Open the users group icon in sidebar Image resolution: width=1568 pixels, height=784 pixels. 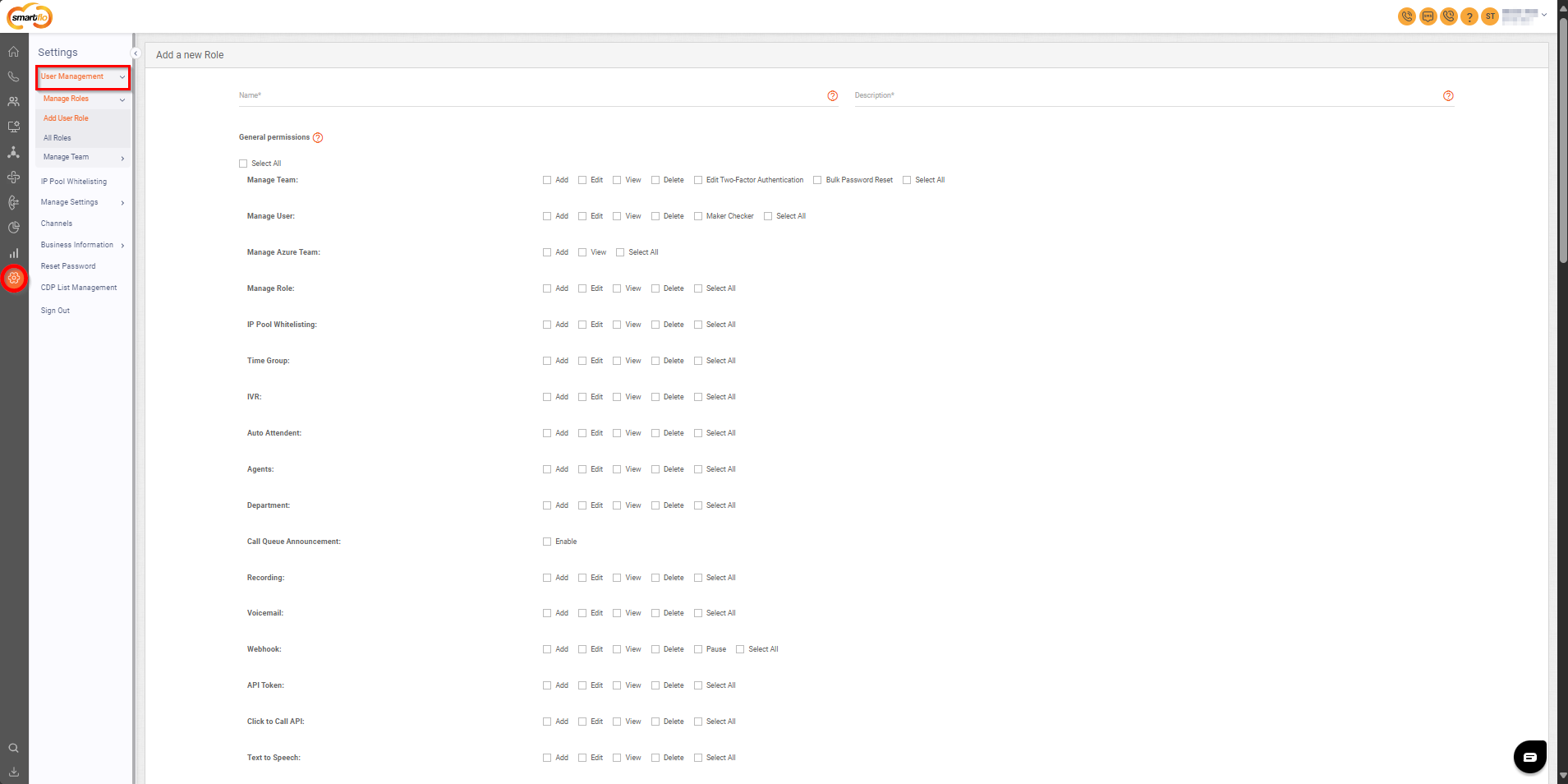click(x=14, y=102)
